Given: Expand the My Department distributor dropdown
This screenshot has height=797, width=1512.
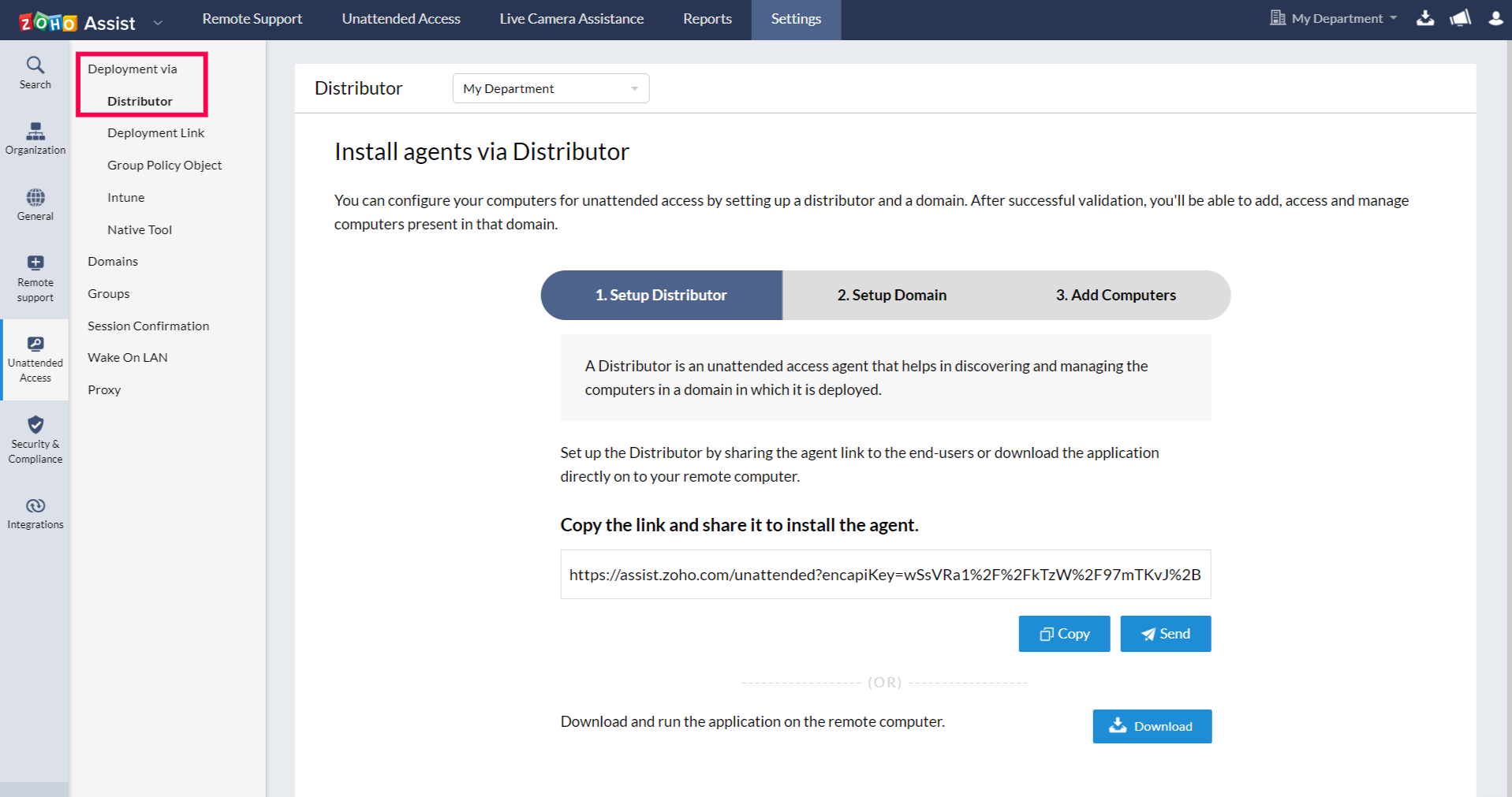Looking at the screenshot, I should click(550, 88).
